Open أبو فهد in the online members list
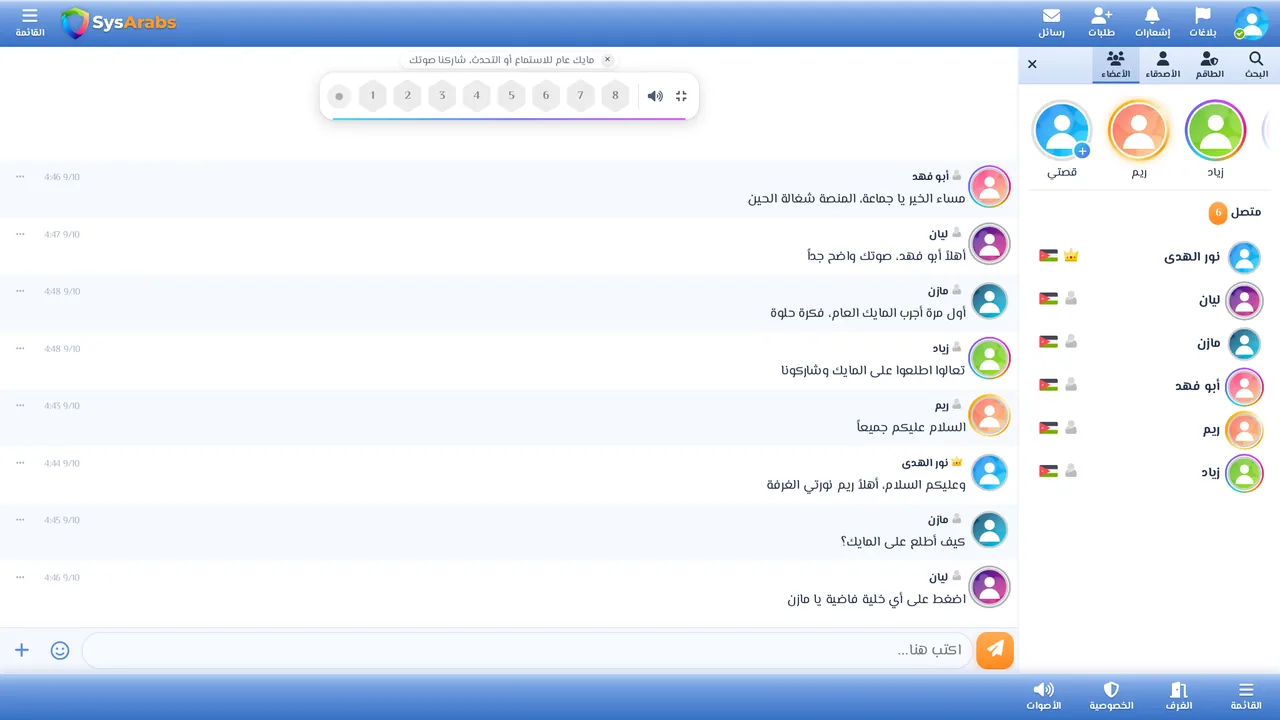 pos(1150,386)
